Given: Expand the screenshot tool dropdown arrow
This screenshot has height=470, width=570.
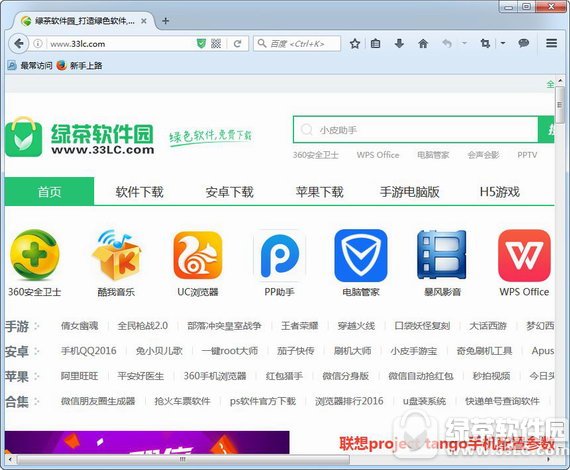Looking at the screenshot, I should point(503,43).
